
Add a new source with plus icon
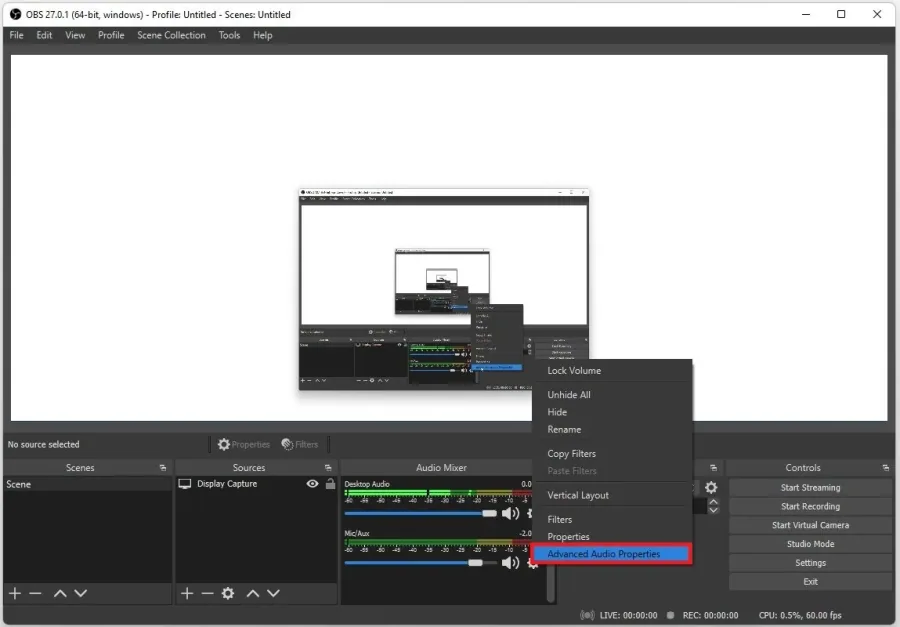pyautogui.click(x=187, y=593)
